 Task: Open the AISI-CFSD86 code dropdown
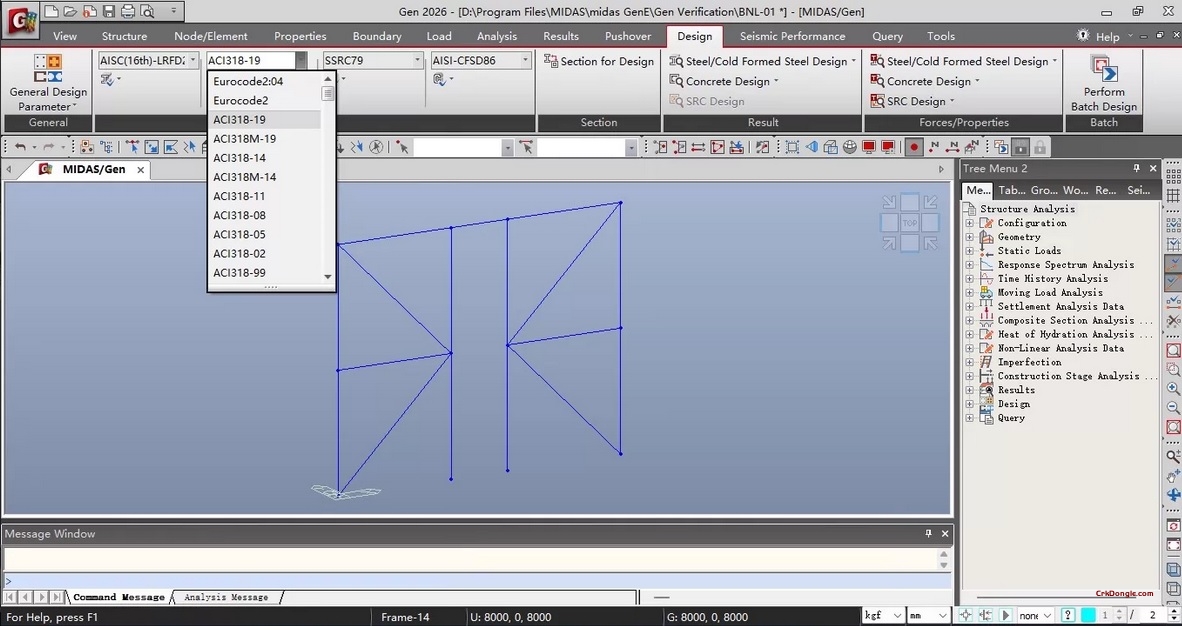(525, 60)
